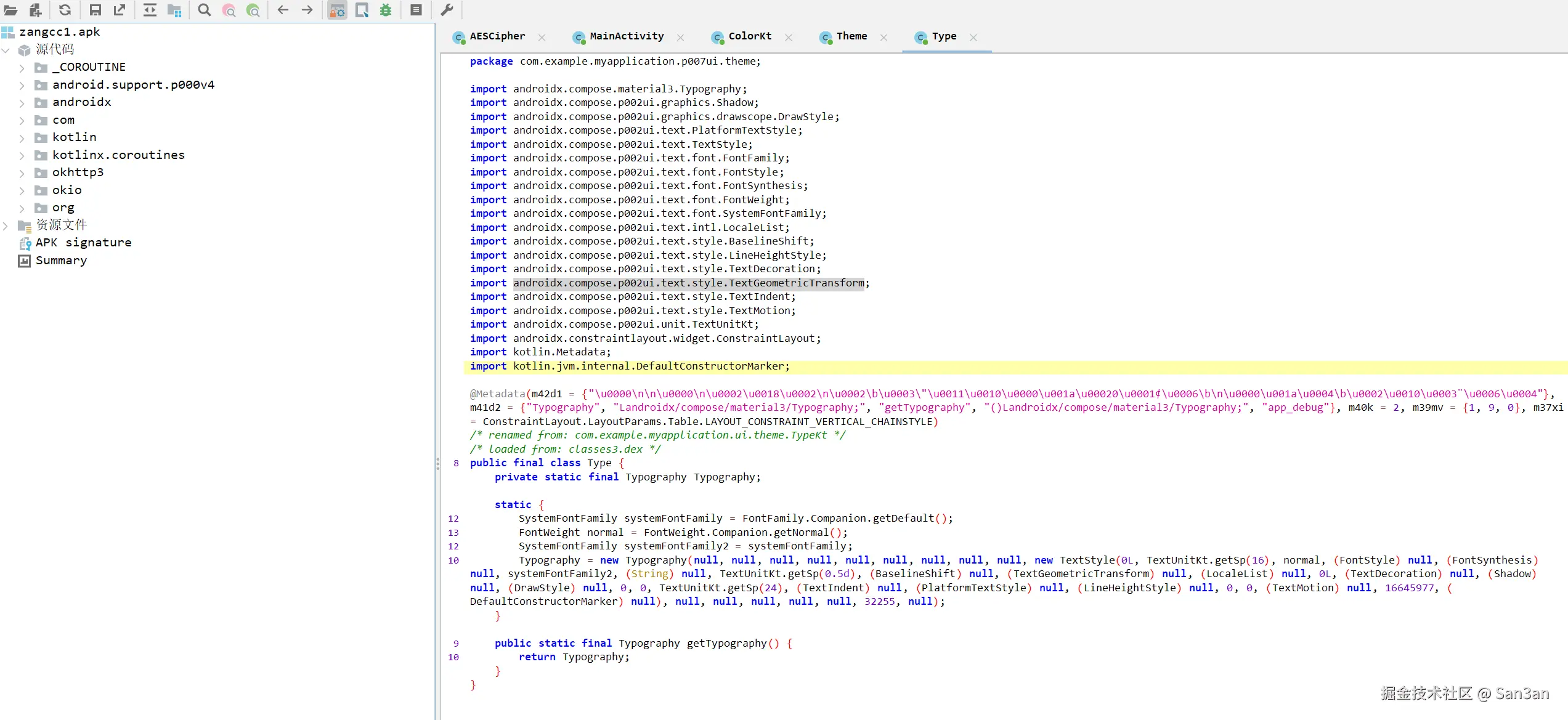Click the green bug debugger icon
1568x720 pixels.
(x=386, y=10)
